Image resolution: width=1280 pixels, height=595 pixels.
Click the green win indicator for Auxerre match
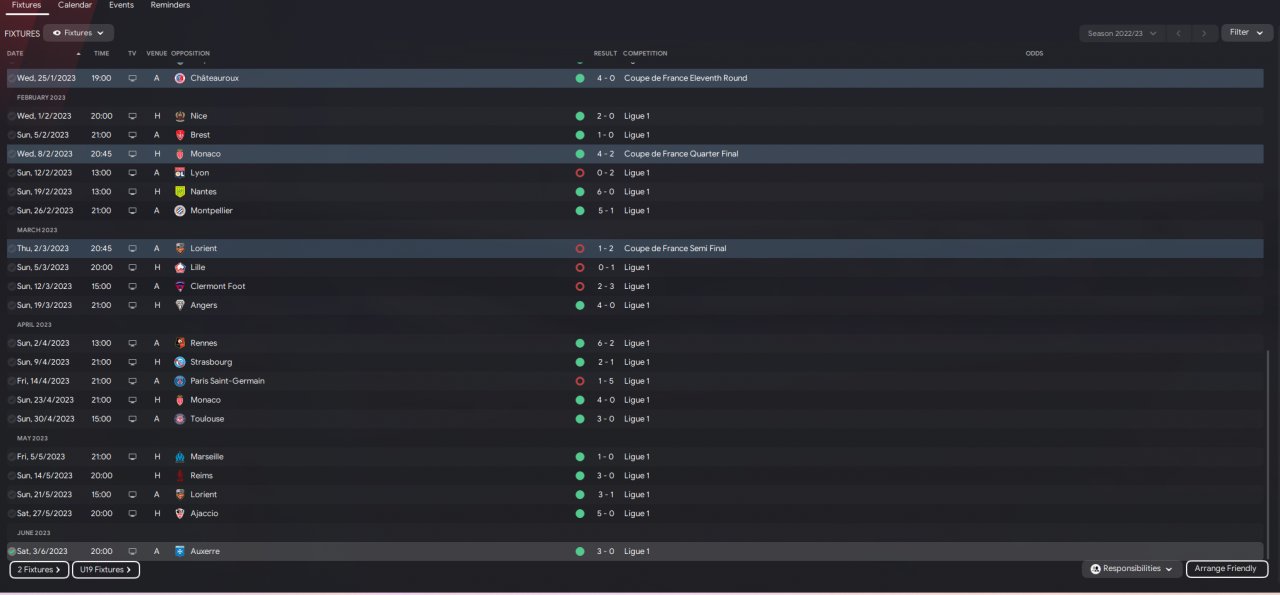580,551
